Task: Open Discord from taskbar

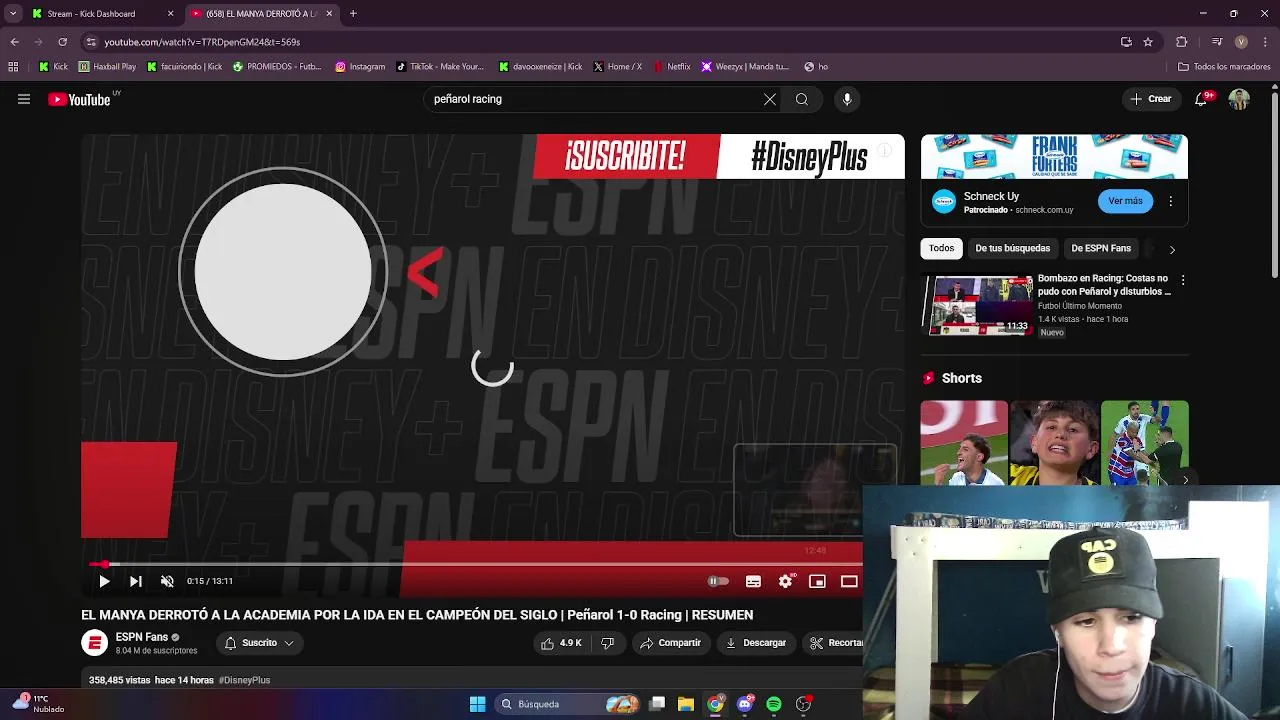Action: point(744,704)
